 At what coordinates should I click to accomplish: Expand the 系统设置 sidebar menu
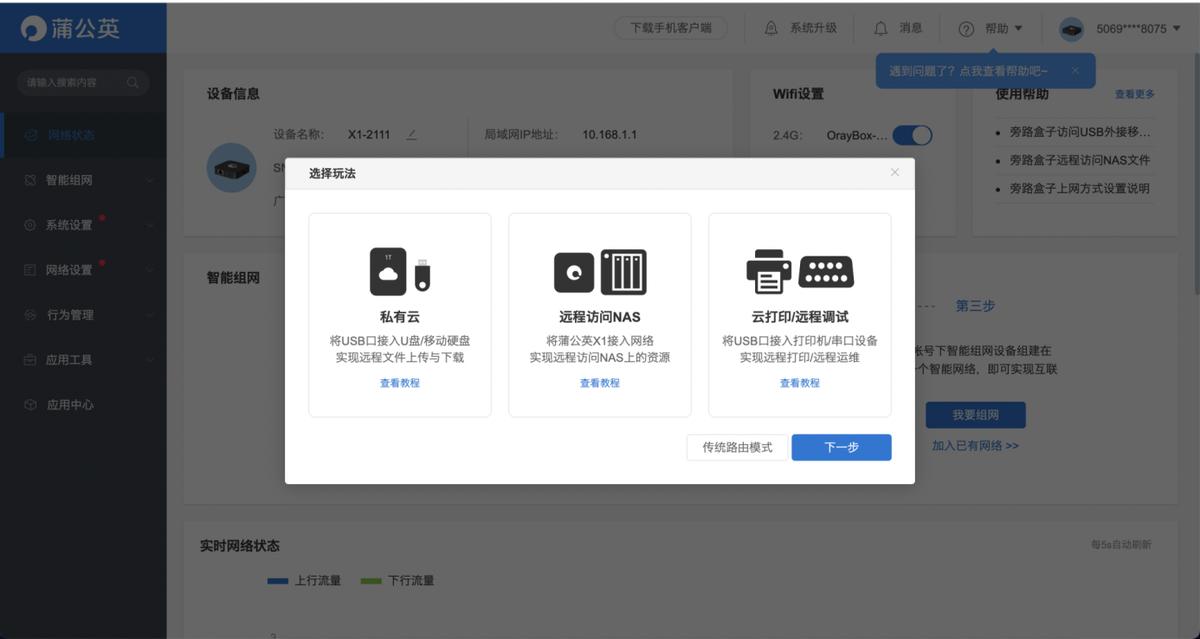[62, 224]
